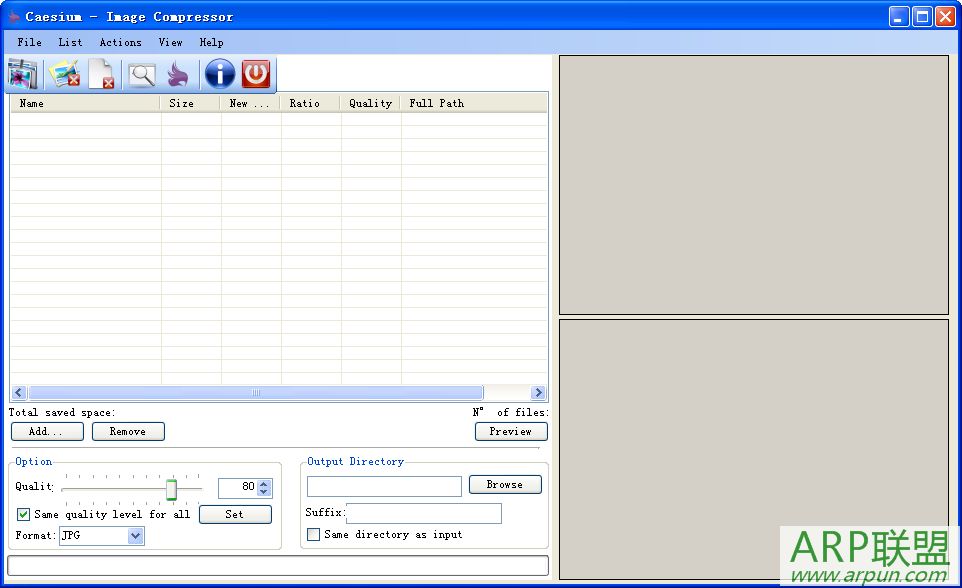Screen dimensions: 962x588
Task: Click the red power exit icon
Action: pos(256,74)
